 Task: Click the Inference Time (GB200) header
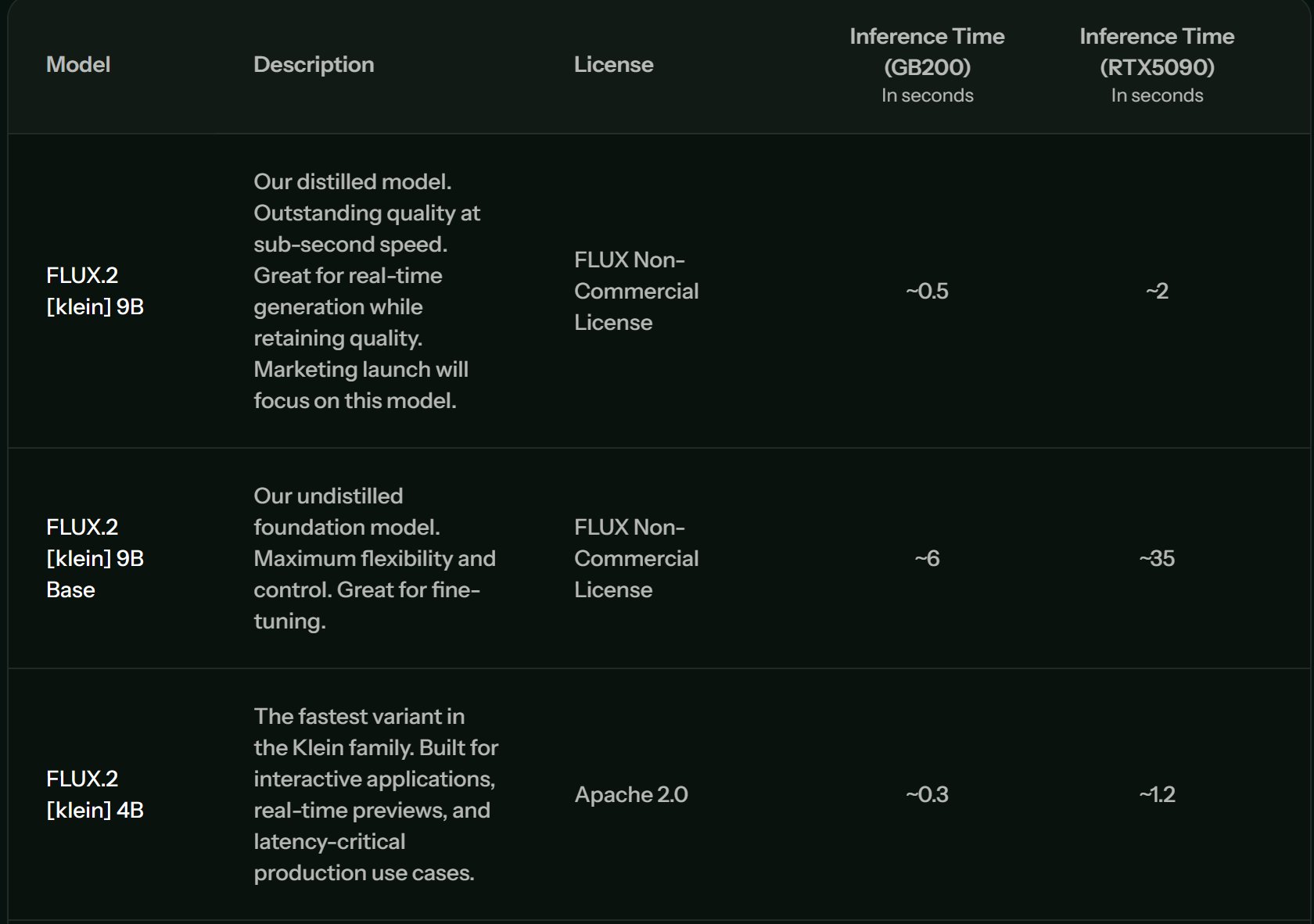pos(927,52)
